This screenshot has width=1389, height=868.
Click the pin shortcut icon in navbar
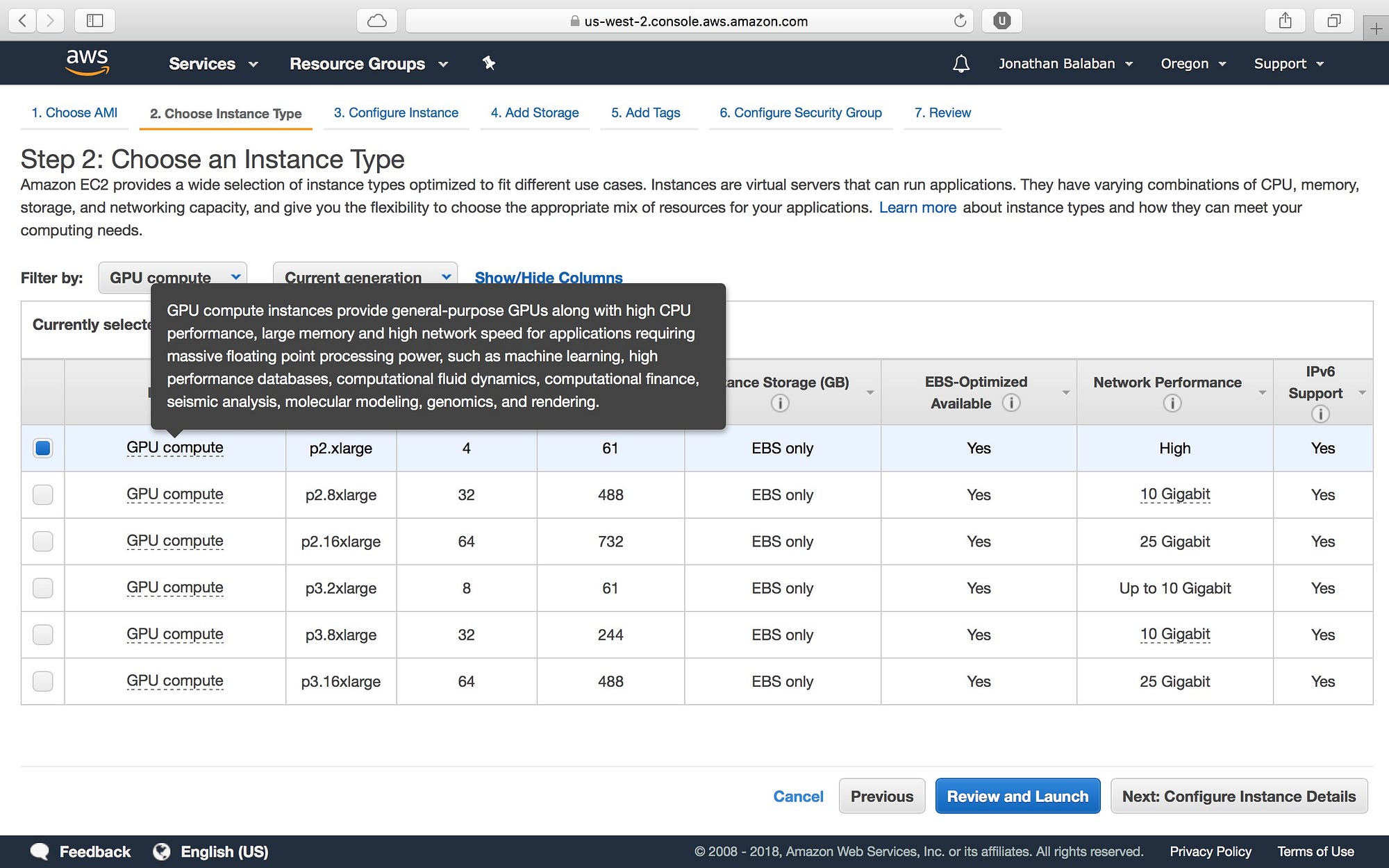(489, 63)
